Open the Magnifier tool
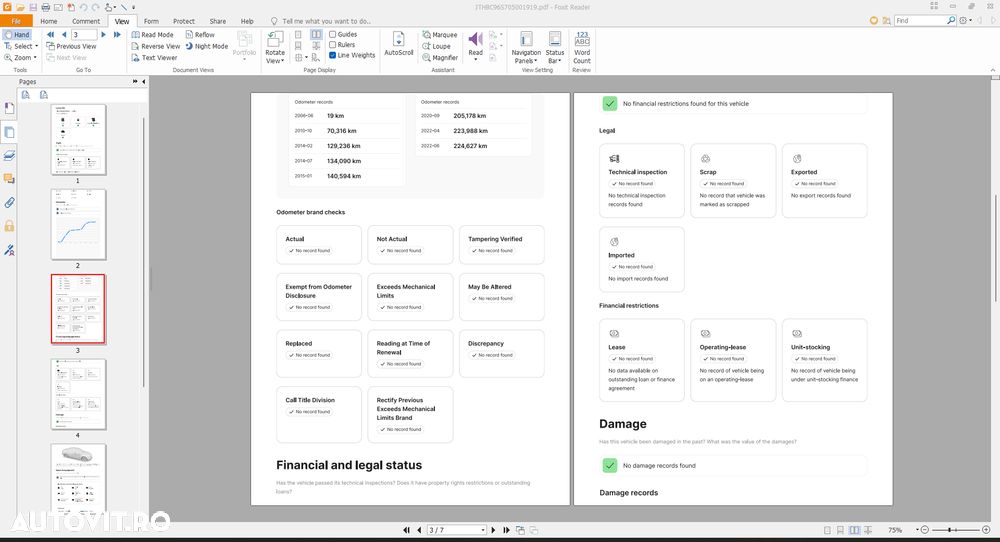Viewport: 1000px width, 542px height. (x=440, y=57)
